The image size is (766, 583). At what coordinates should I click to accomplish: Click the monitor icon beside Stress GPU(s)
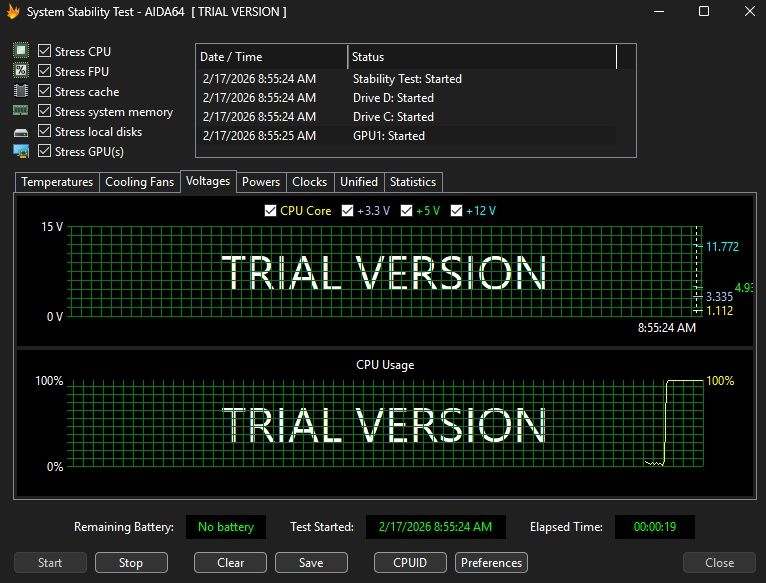(x=21, y=151)
